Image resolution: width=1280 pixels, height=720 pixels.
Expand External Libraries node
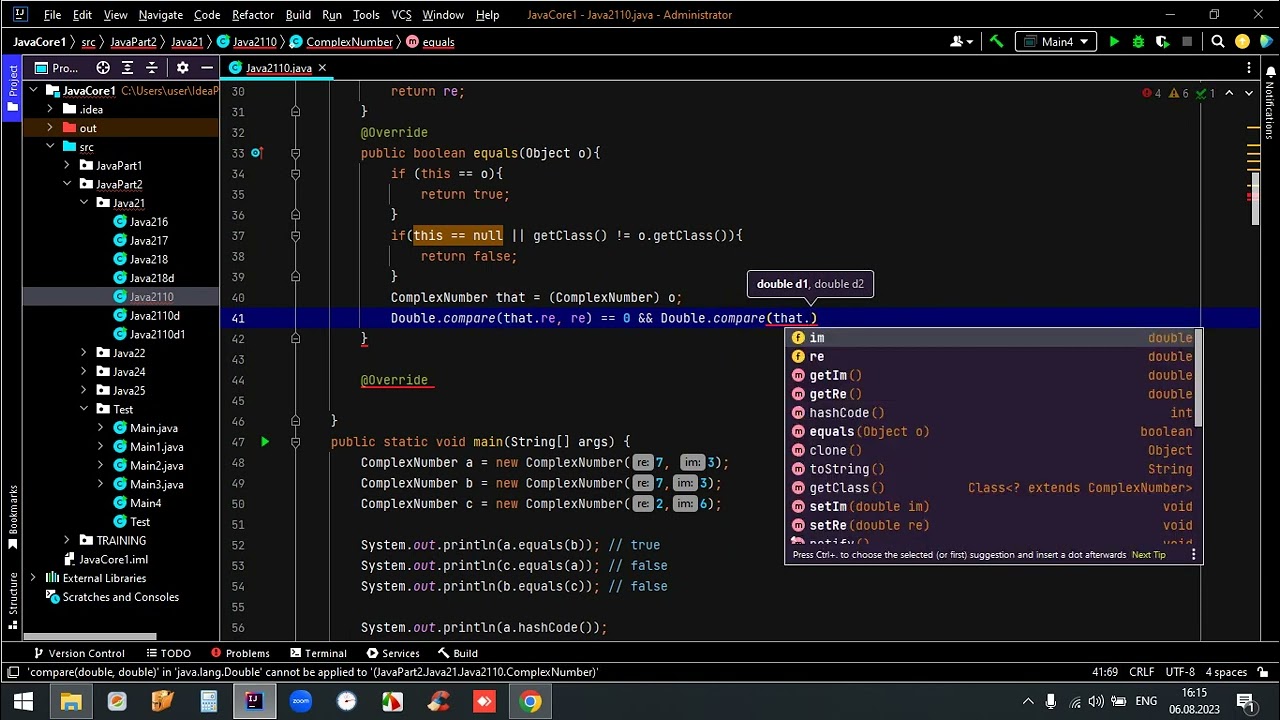33,578
